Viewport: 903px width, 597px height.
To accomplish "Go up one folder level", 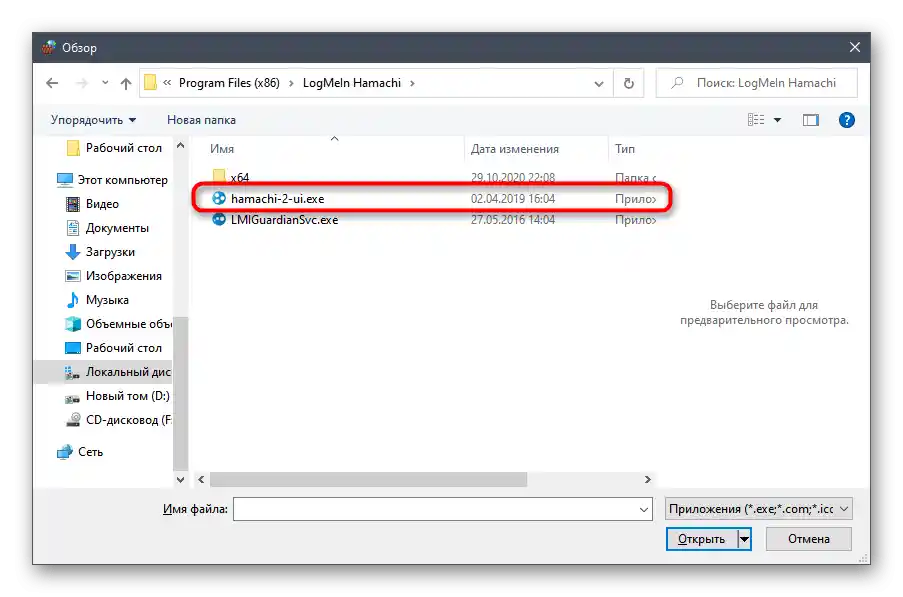I will point(126,83).
